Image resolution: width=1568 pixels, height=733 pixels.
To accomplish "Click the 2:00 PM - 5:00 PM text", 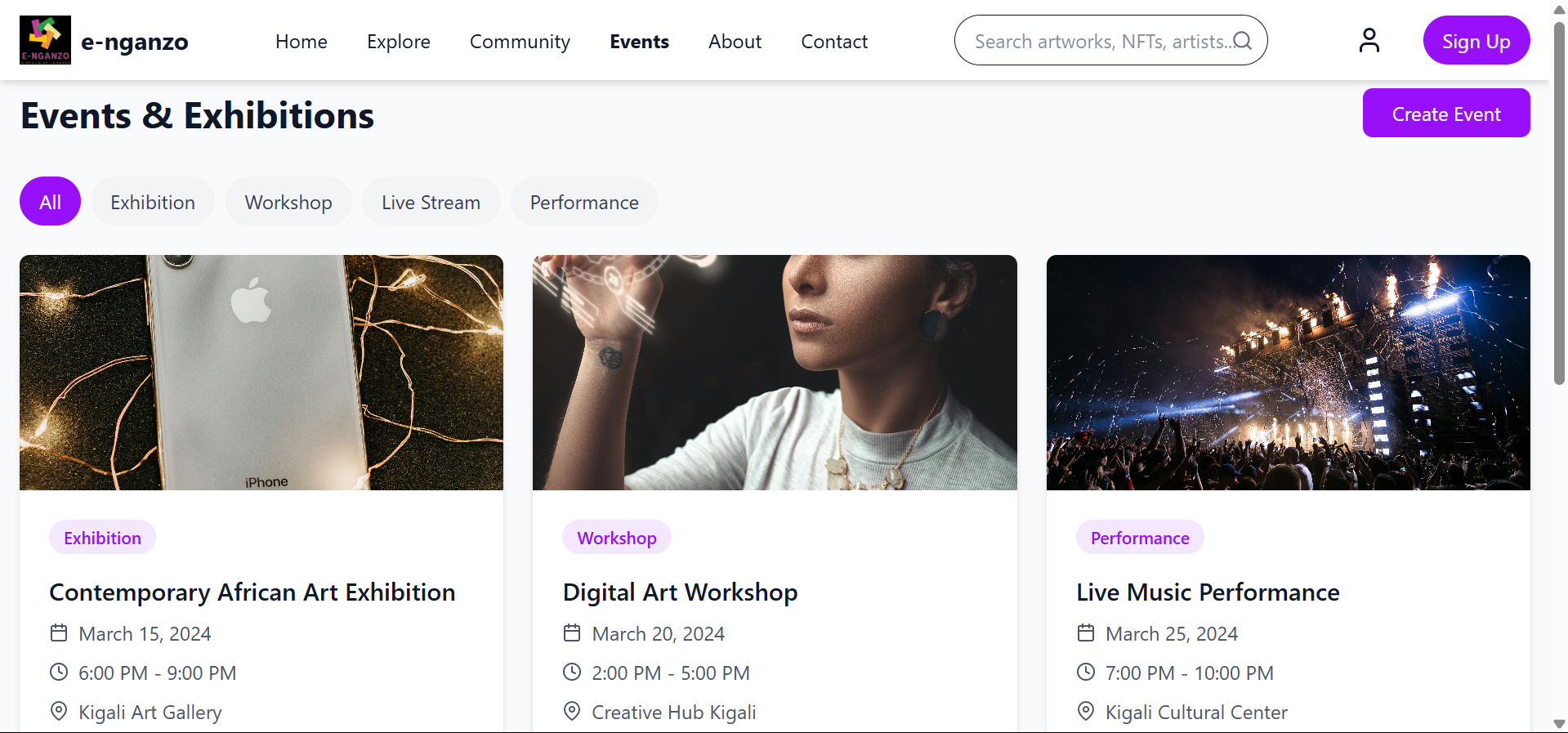I will (671, 673).
